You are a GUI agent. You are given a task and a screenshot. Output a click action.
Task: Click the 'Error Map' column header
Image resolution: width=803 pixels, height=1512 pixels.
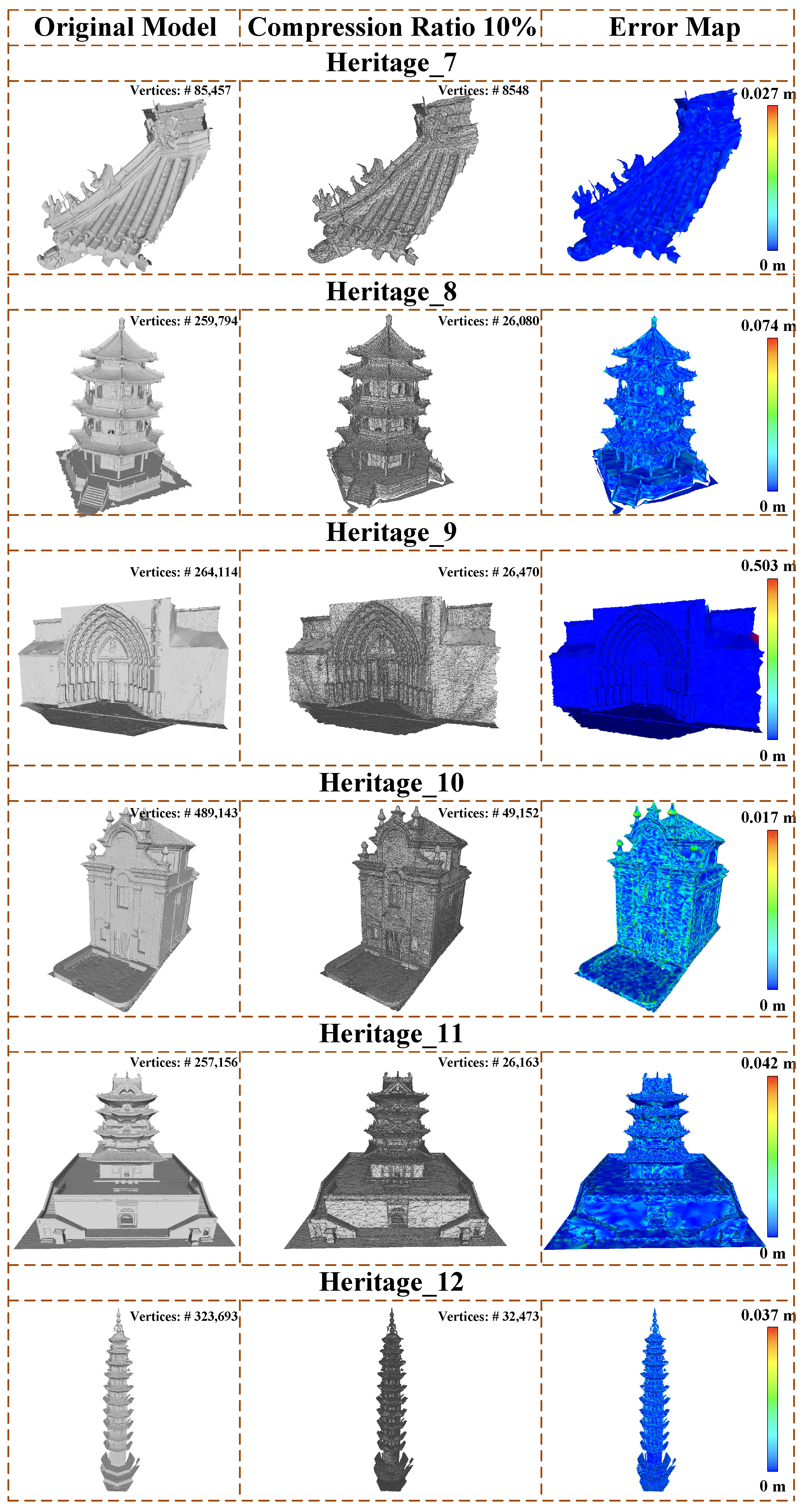point(675,27)
